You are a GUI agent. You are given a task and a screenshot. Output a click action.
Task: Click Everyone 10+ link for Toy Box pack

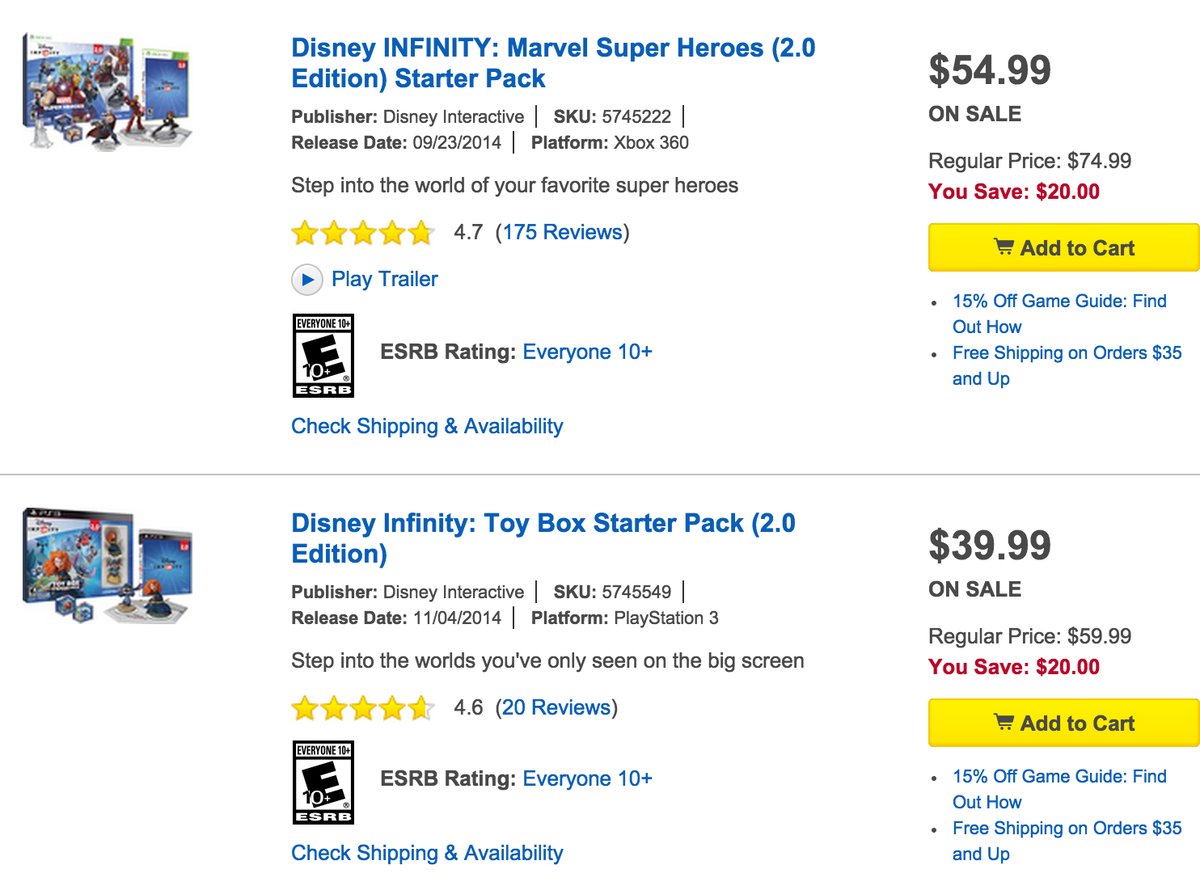pyautogui.click(x=587, y=778)
